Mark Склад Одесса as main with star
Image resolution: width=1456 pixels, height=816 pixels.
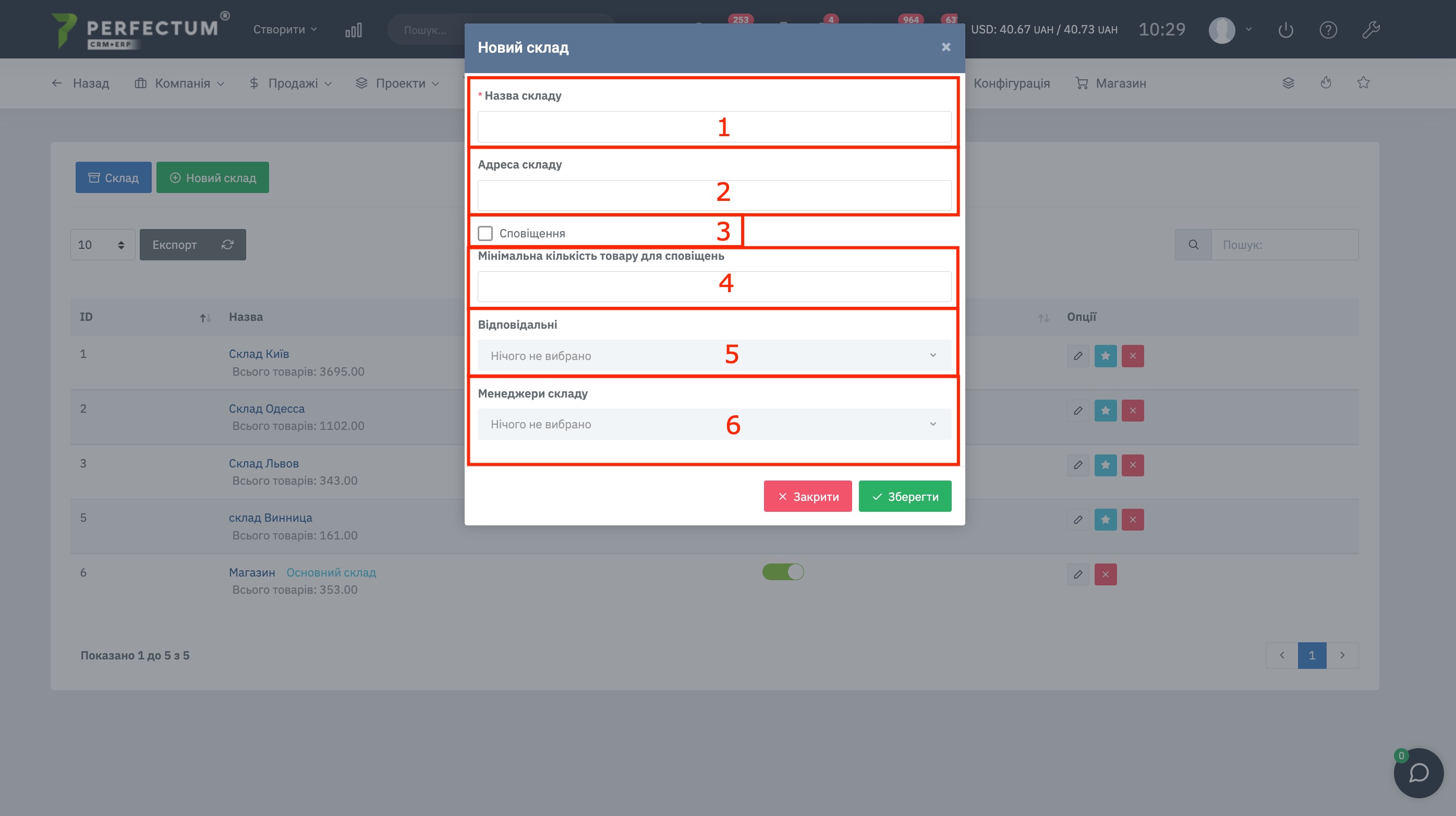(1106, 411)
